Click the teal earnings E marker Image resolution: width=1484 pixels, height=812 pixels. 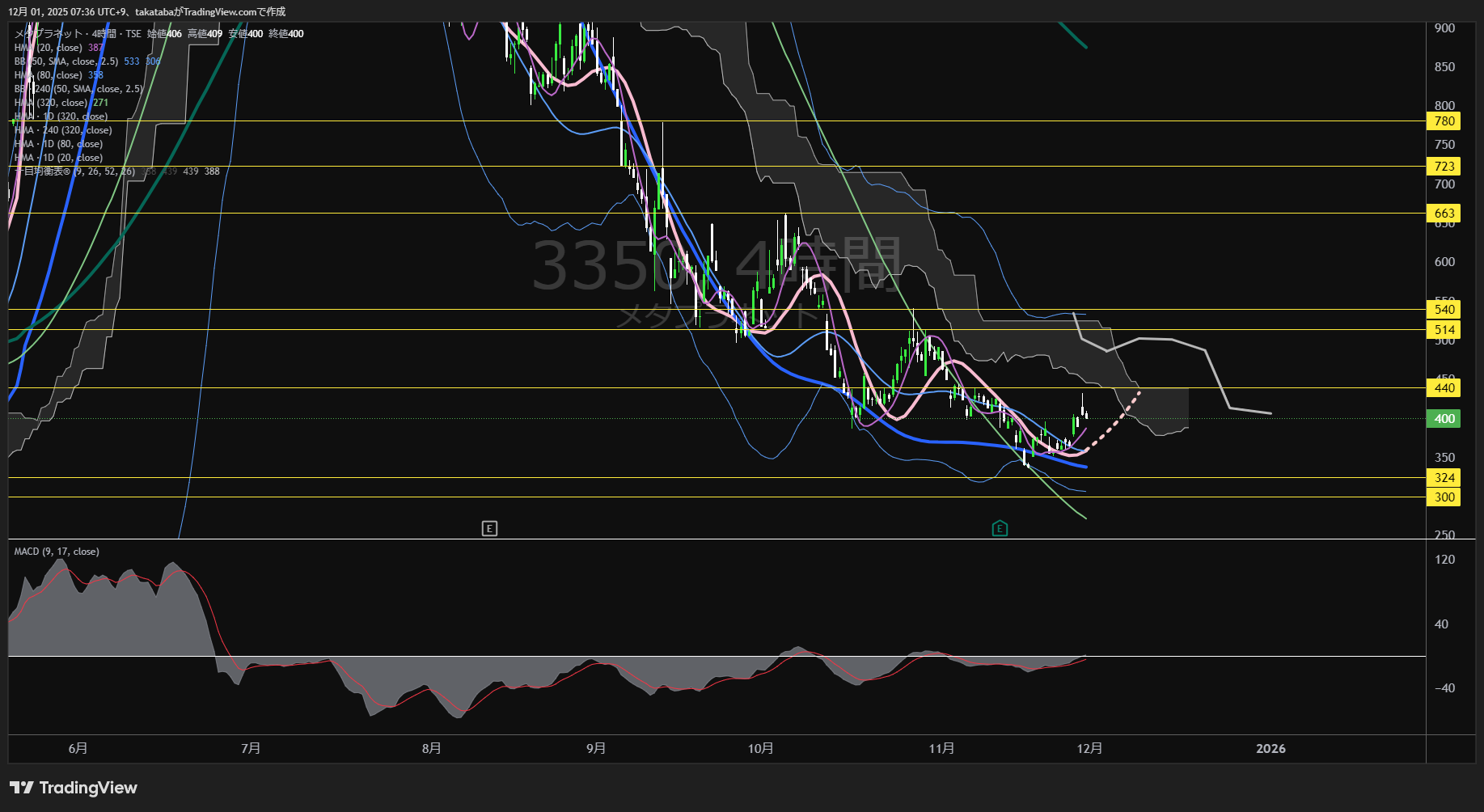tap(1000, 528)
